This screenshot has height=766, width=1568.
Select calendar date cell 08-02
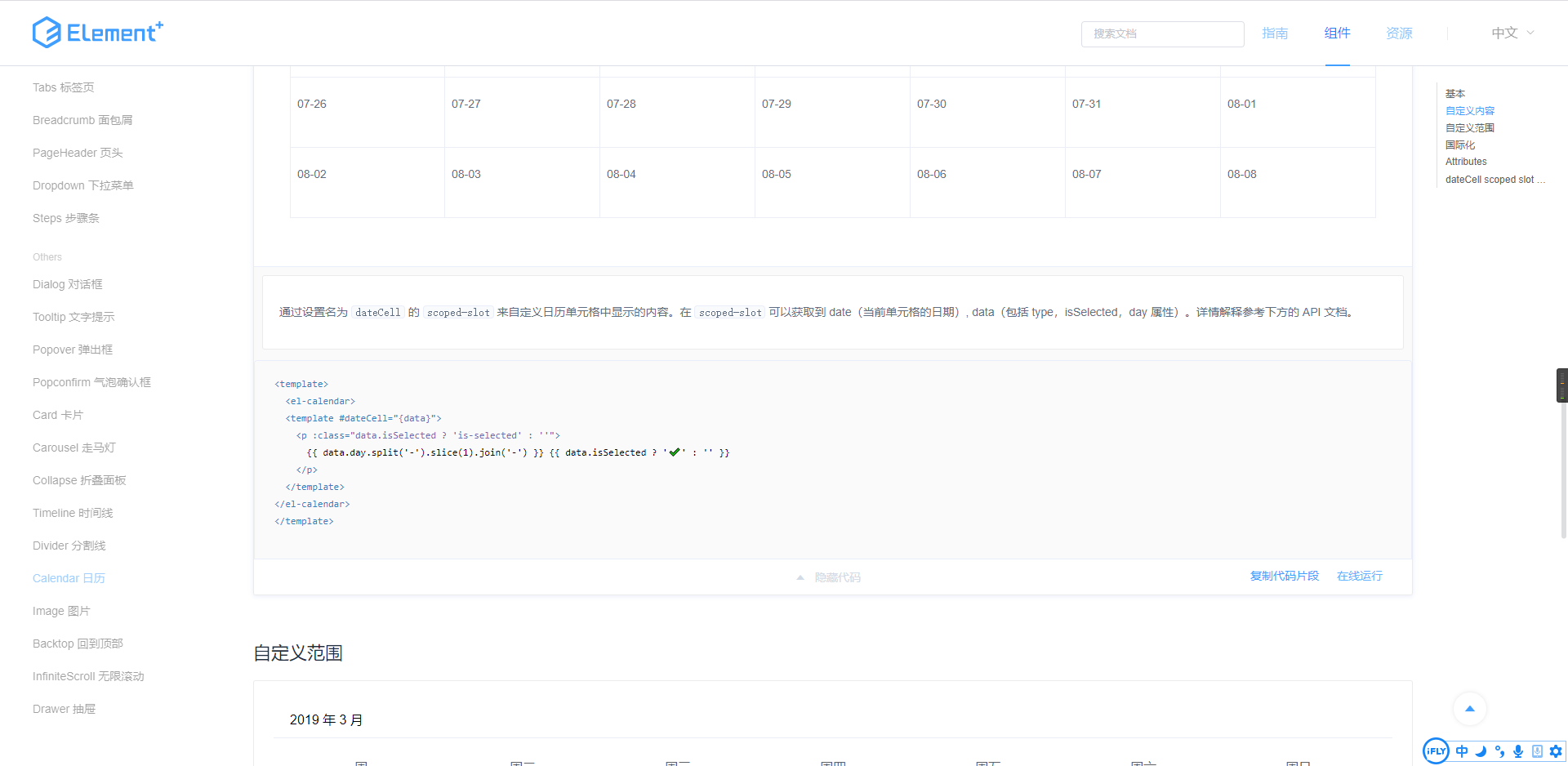(367, 182)
